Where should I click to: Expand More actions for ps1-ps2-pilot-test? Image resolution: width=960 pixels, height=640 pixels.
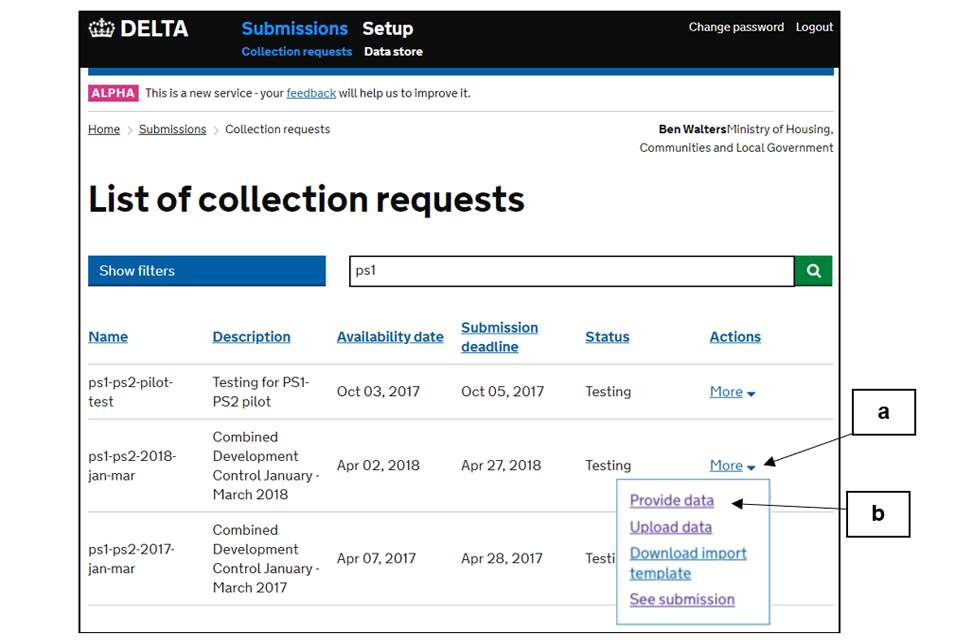click(x=732, y=392)
